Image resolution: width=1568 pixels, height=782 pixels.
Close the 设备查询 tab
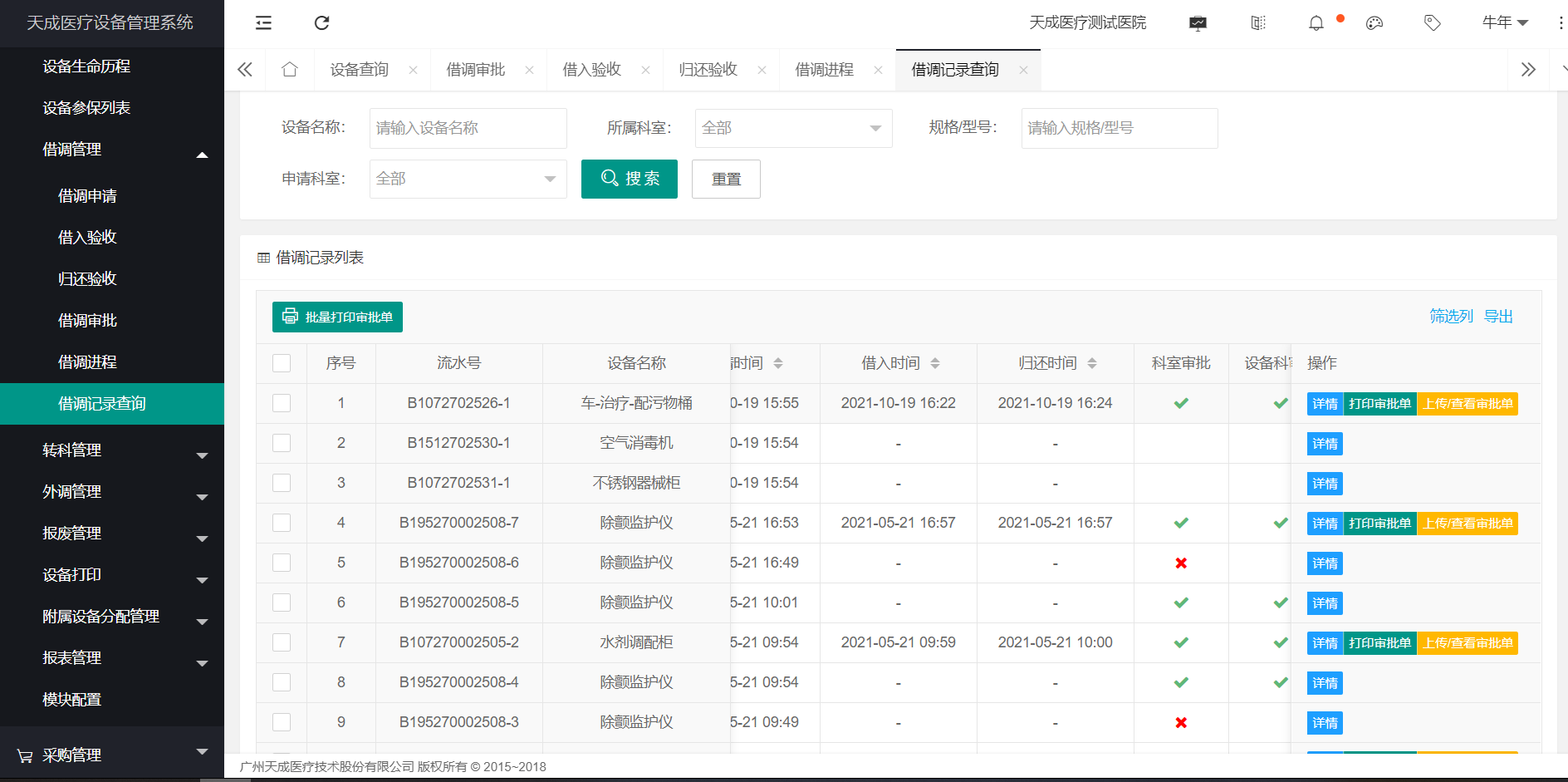click(413, 71)
